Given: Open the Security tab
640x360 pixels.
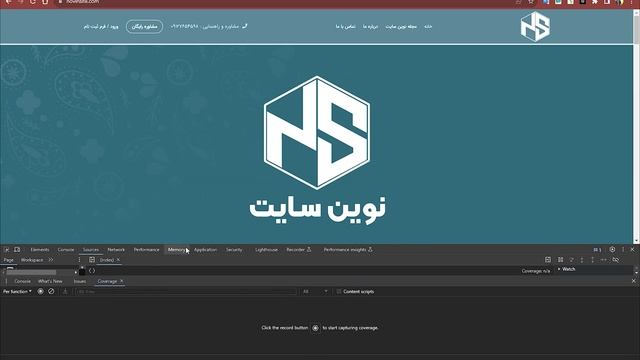Looking at the screenshot, I should point(234,250).
